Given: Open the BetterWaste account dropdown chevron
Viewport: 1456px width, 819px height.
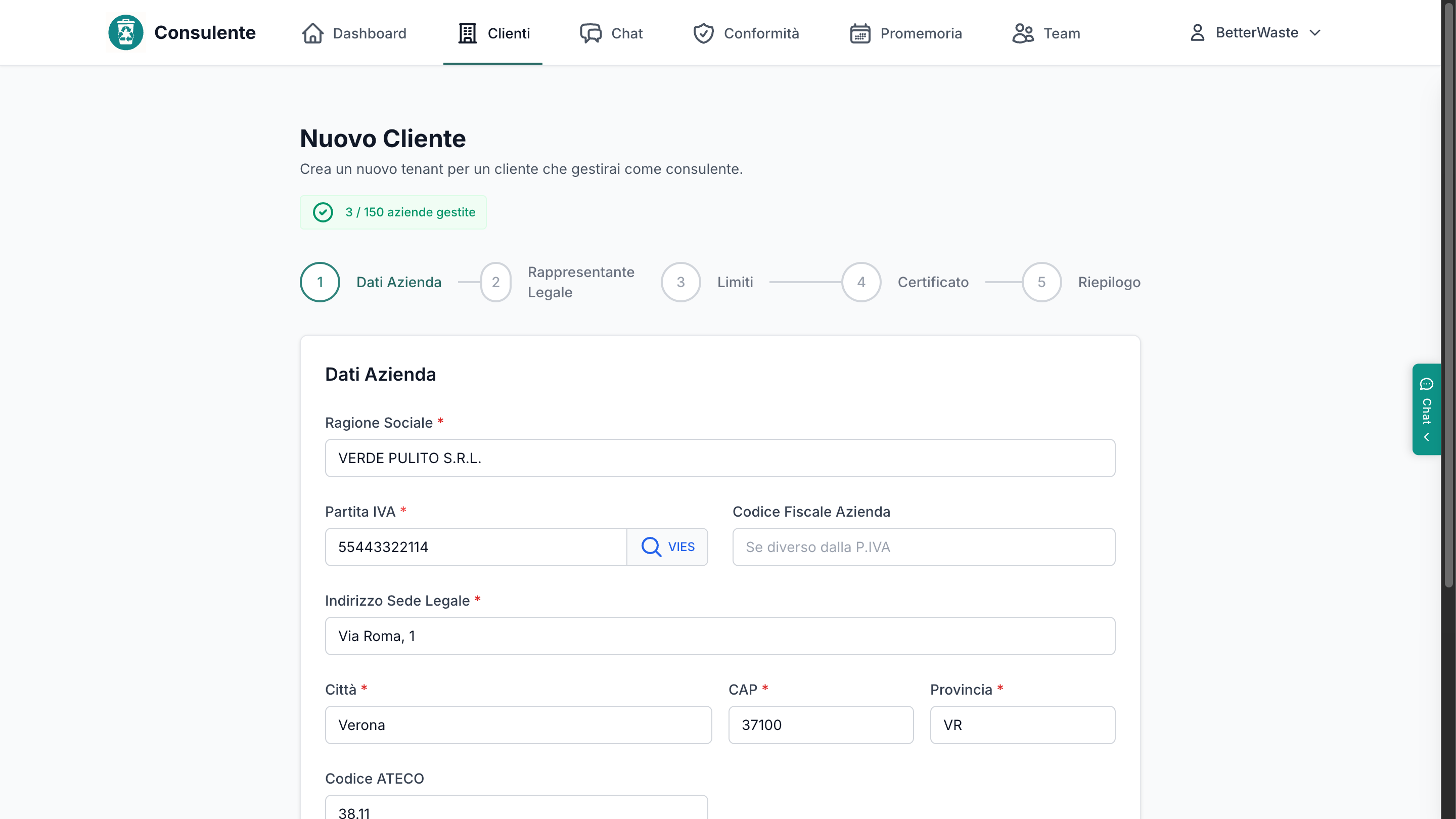Looking at the screenshot, I should pos(1315,33).
